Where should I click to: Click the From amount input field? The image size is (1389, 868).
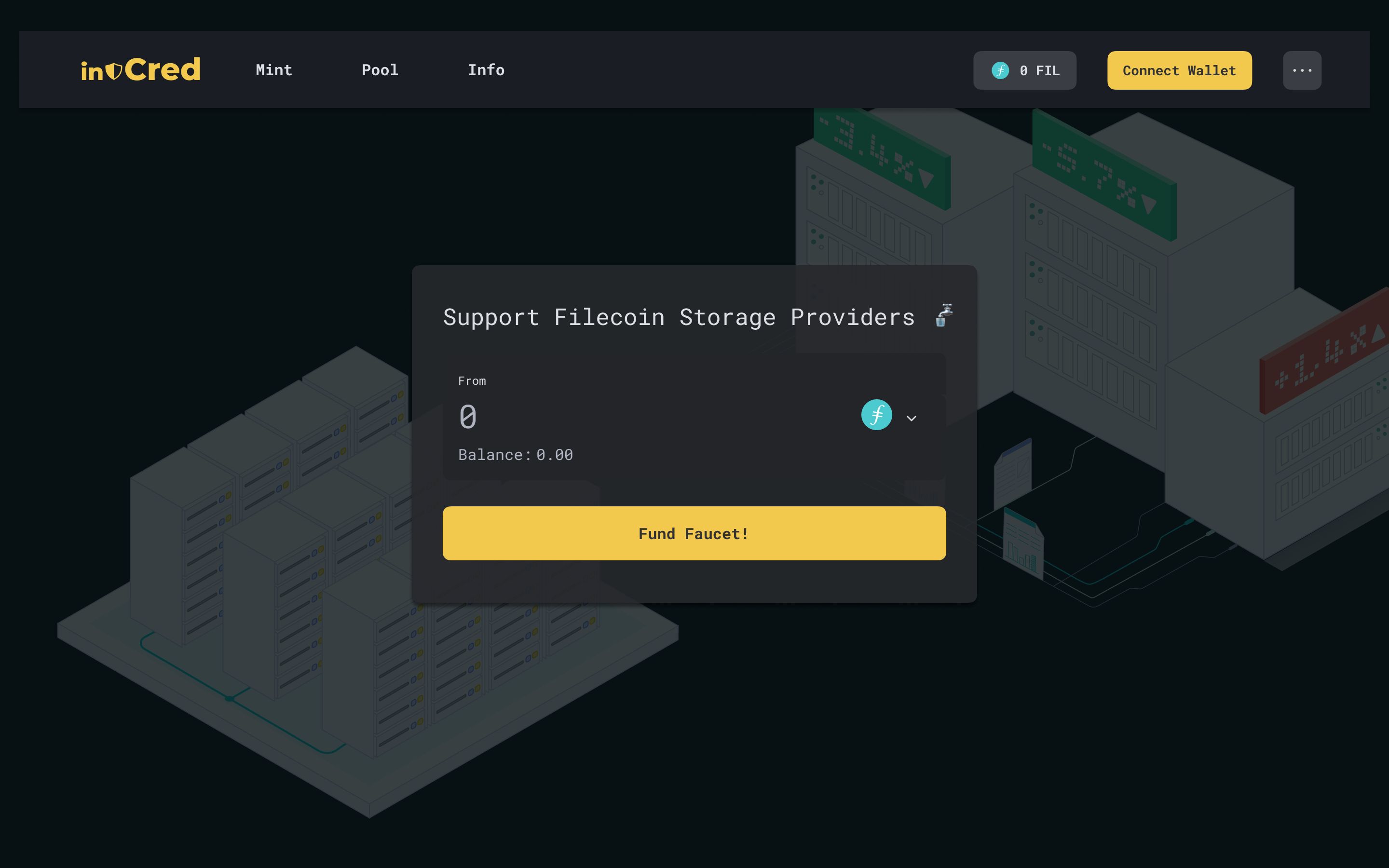pyautogui.click(x=649, y=416)
